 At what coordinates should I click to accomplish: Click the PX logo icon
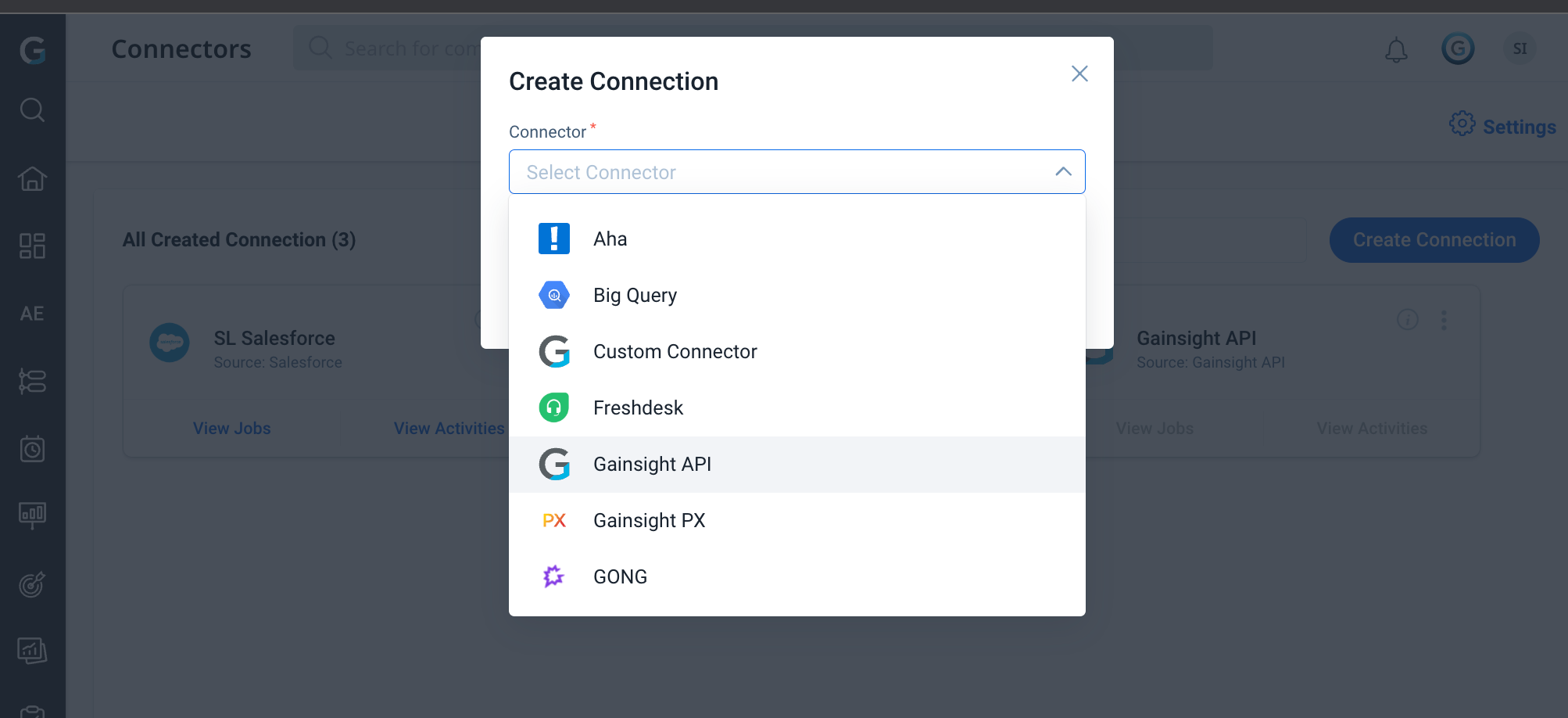554,520
